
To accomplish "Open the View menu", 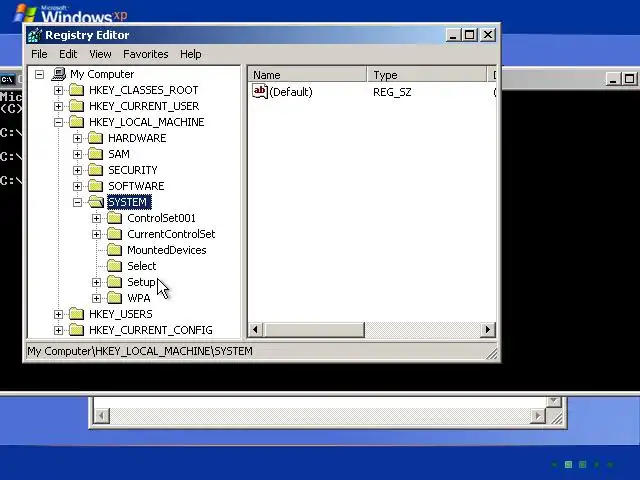I will pyautogui.click(x=100, y=54).
